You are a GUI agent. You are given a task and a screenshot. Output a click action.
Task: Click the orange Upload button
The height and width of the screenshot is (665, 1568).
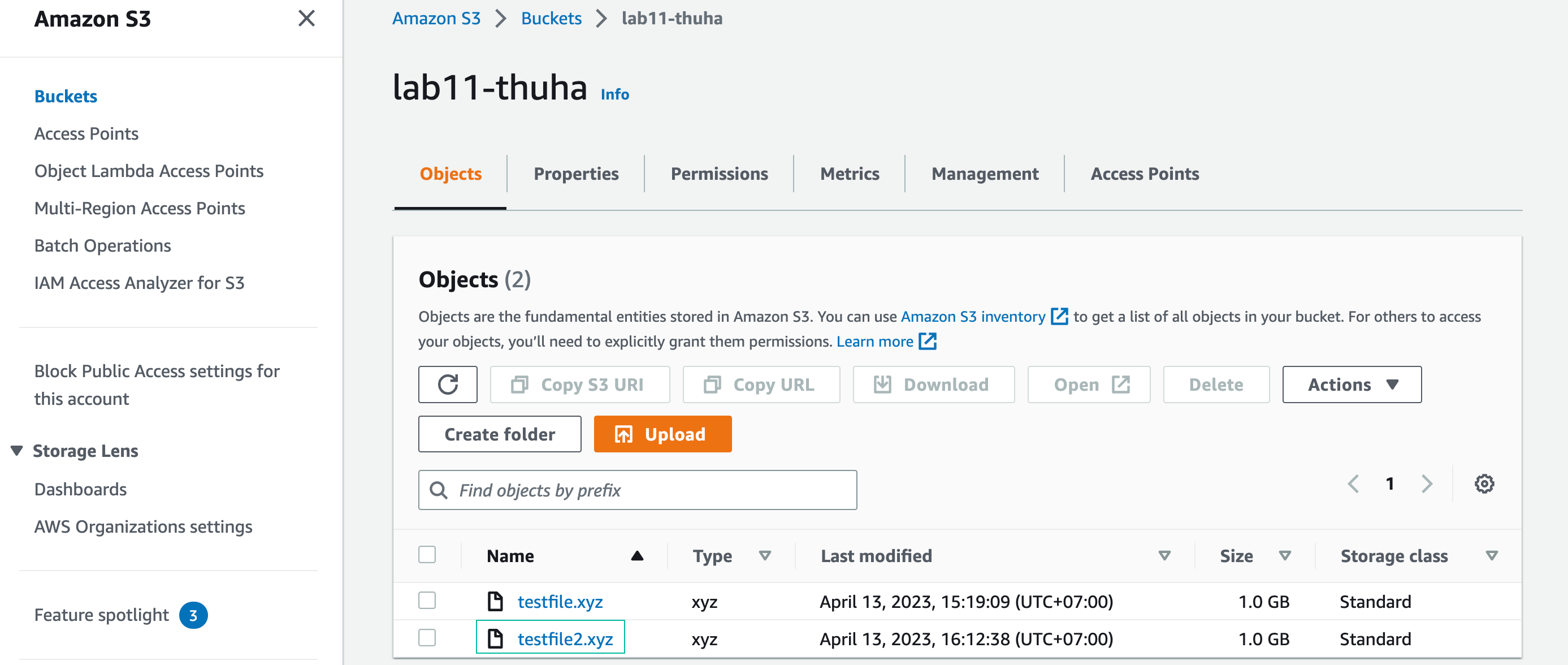(x=662, y=434)
